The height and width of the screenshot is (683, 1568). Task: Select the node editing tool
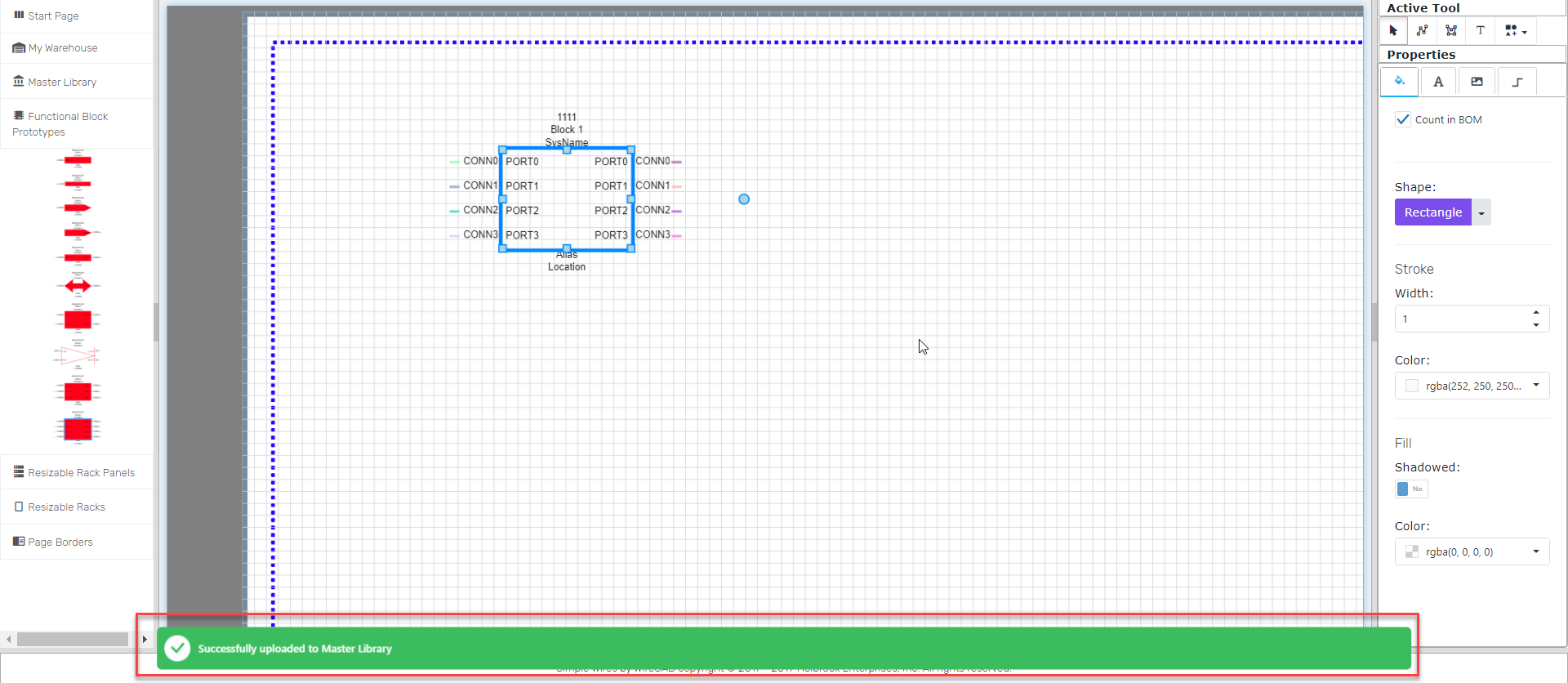click(x=1451, y=30)
